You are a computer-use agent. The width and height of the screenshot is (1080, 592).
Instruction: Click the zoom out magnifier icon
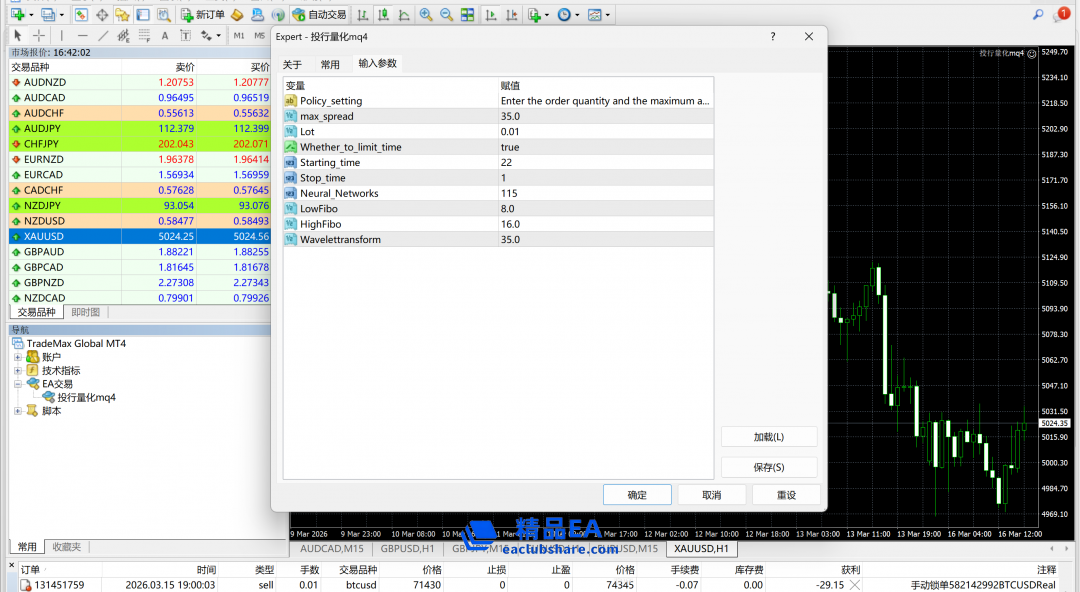[446, 15]
